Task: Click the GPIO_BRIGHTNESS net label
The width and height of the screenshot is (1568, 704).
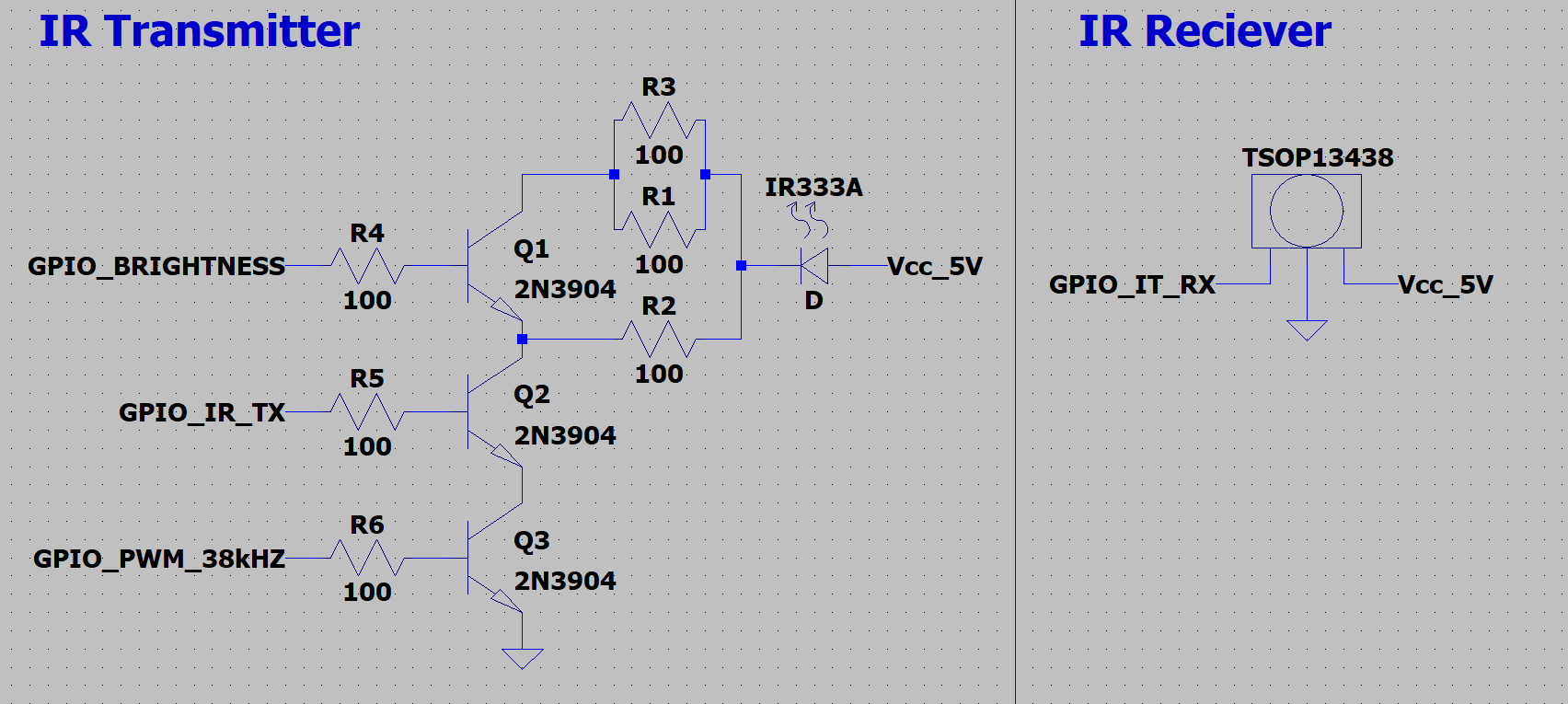Action: pyautogui.click(x=156, y=266)
